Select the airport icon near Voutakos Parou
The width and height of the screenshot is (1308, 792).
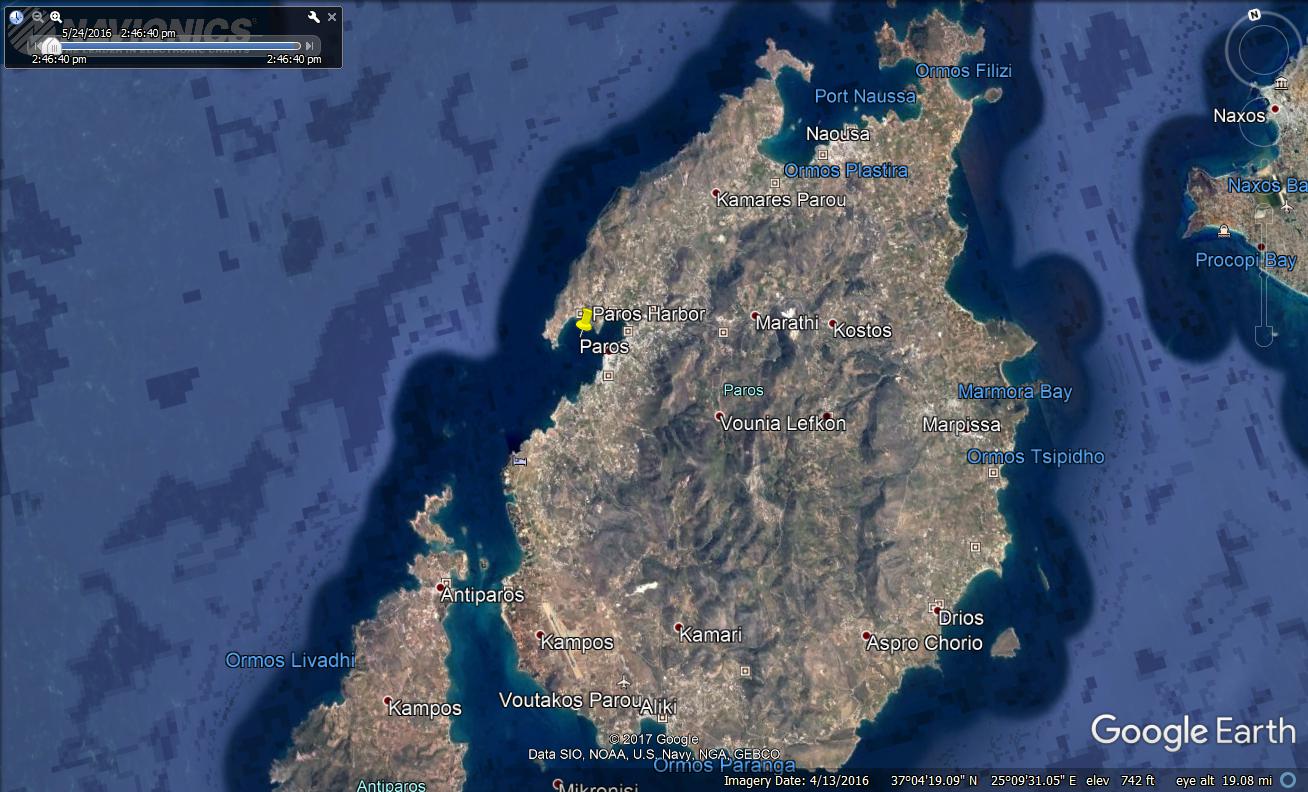624,683
